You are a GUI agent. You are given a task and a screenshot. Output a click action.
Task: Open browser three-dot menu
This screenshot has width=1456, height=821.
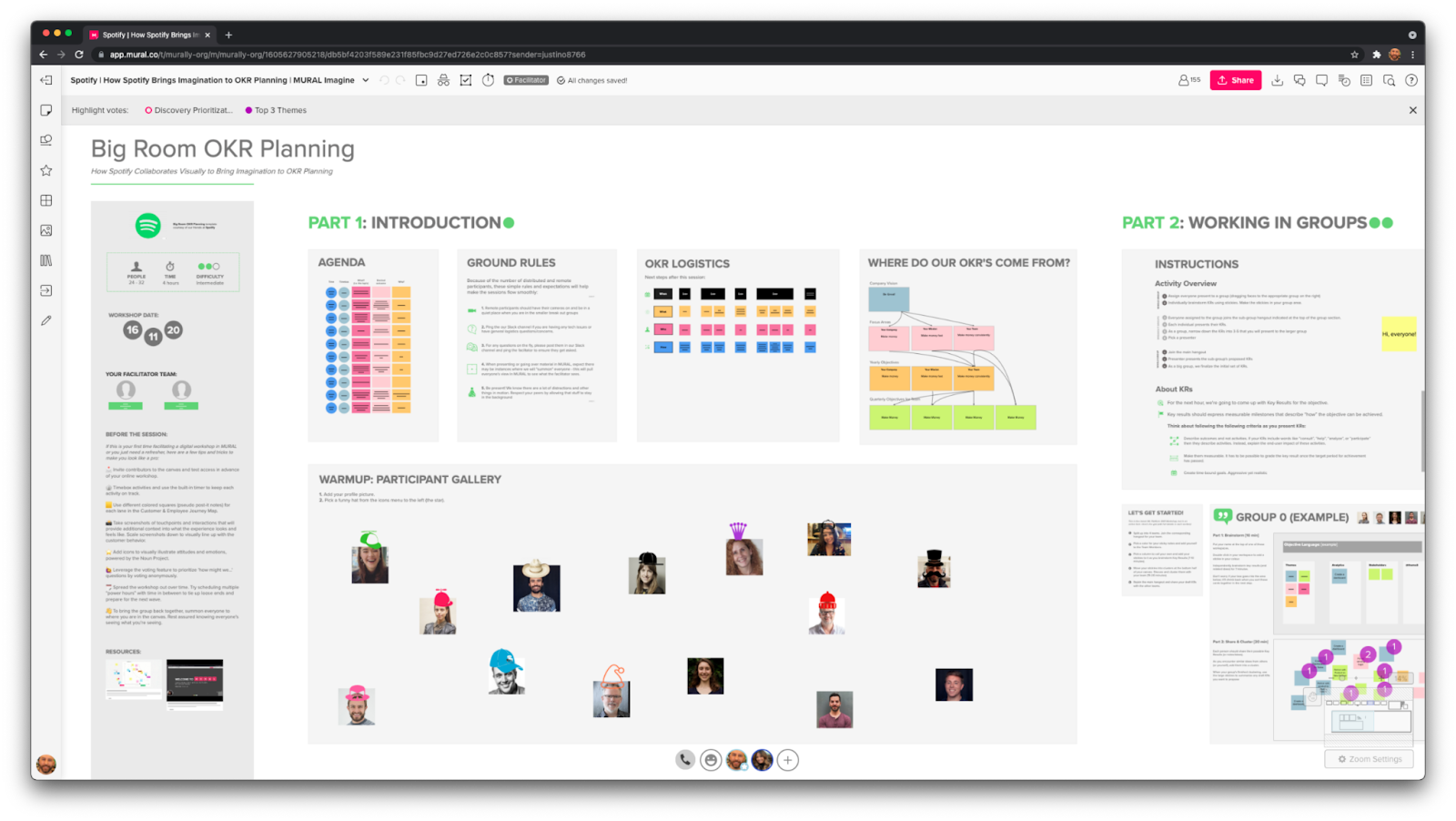(1413, 55)
